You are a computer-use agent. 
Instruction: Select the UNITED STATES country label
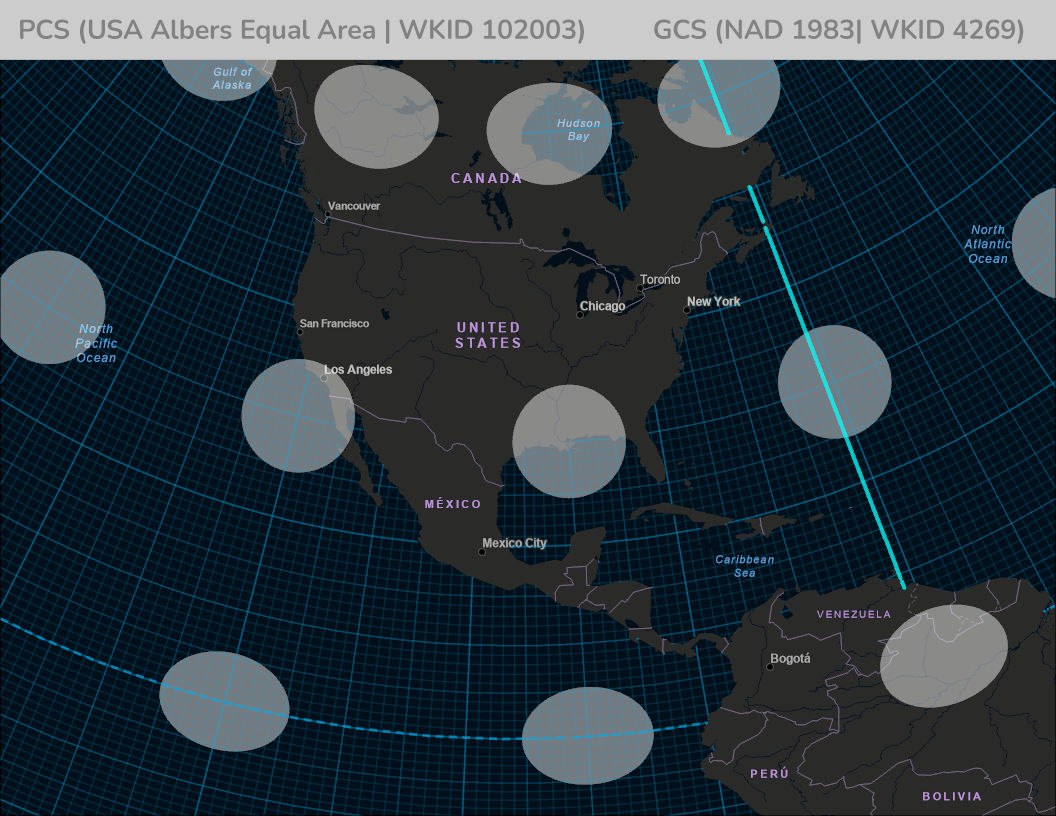tap(488, 335)
